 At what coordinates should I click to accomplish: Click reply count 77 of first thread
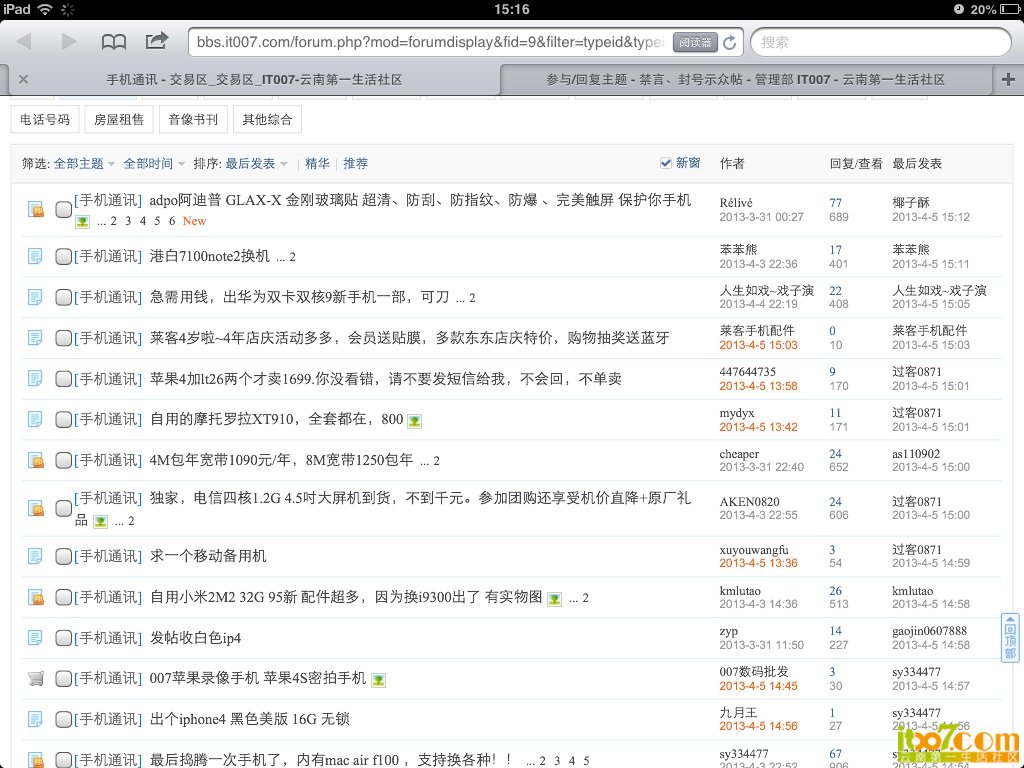[x=835, y=202]
